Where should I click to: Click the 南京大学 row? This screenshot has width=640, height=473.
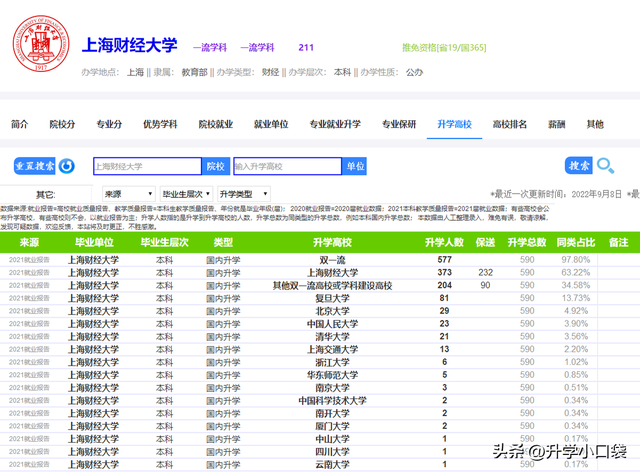point(320,388)
